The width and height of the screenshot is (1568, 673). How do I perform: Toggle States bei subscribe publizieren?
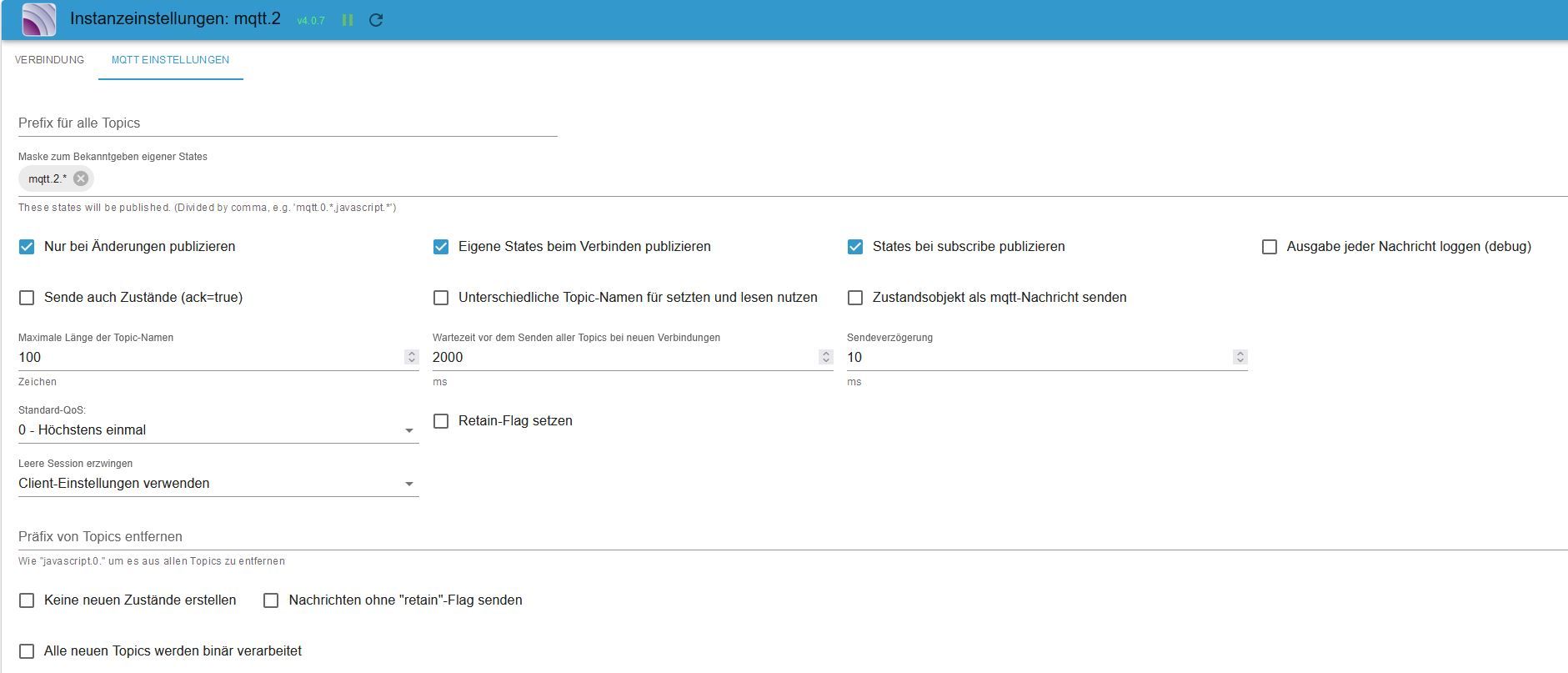(x=855, y=247)
